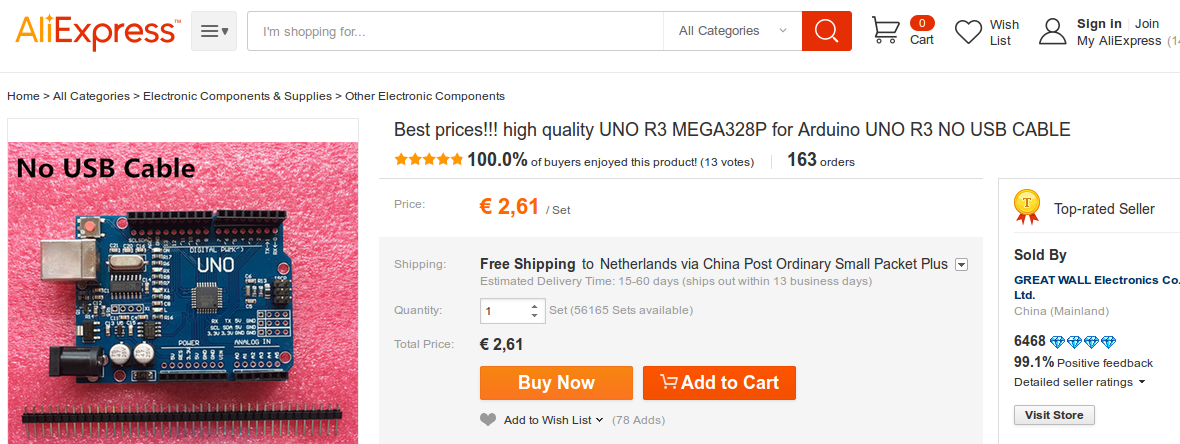Go to the Home breadcrumb

pyautogui.click(x=23, y=96)
